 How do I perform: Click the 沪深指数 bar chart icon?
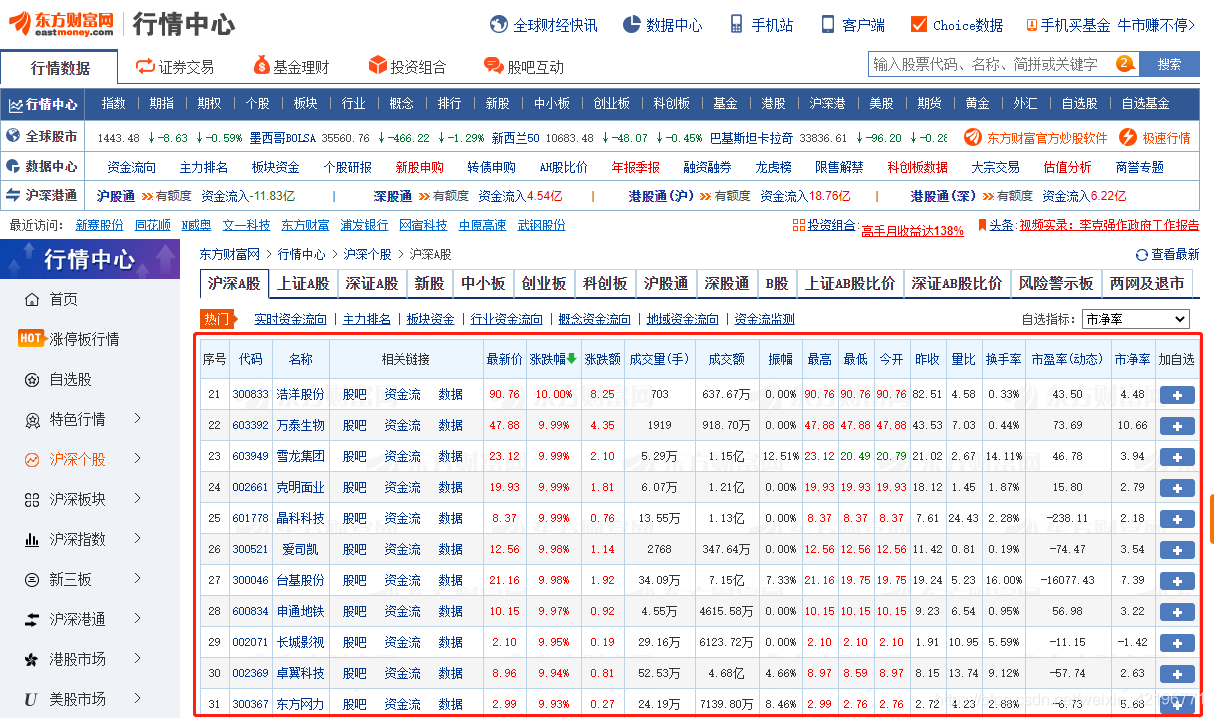32,539
